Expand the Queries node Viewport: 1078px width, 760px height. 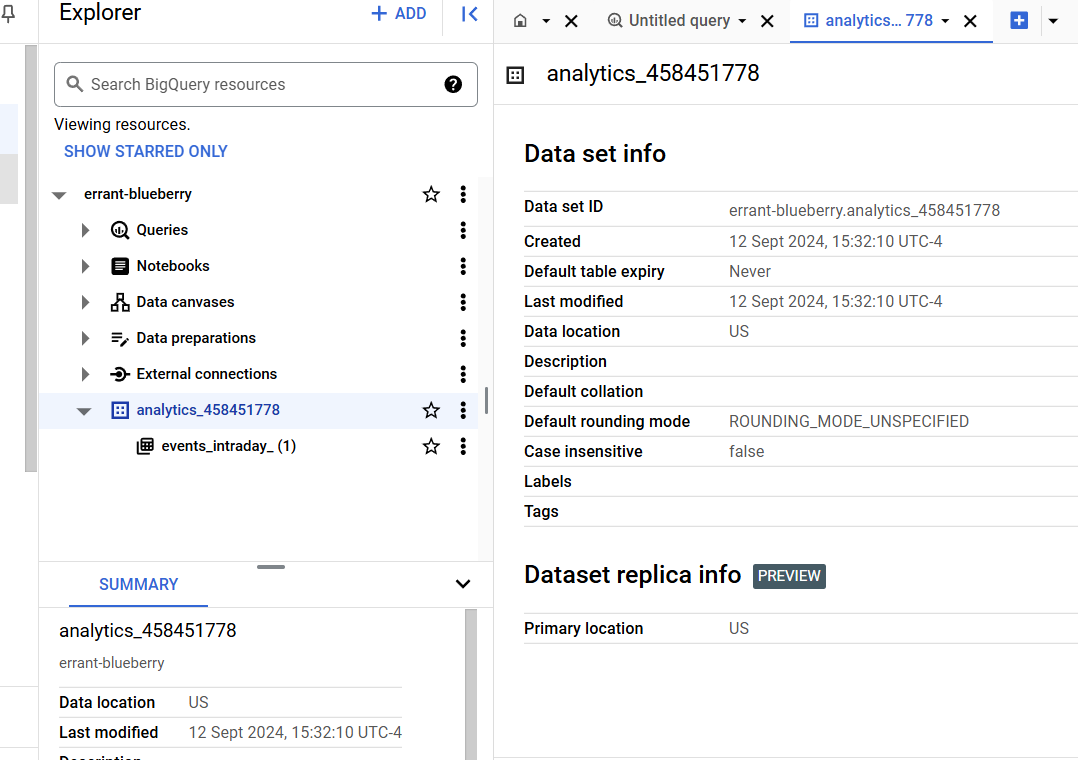click(x=85, y=230)
